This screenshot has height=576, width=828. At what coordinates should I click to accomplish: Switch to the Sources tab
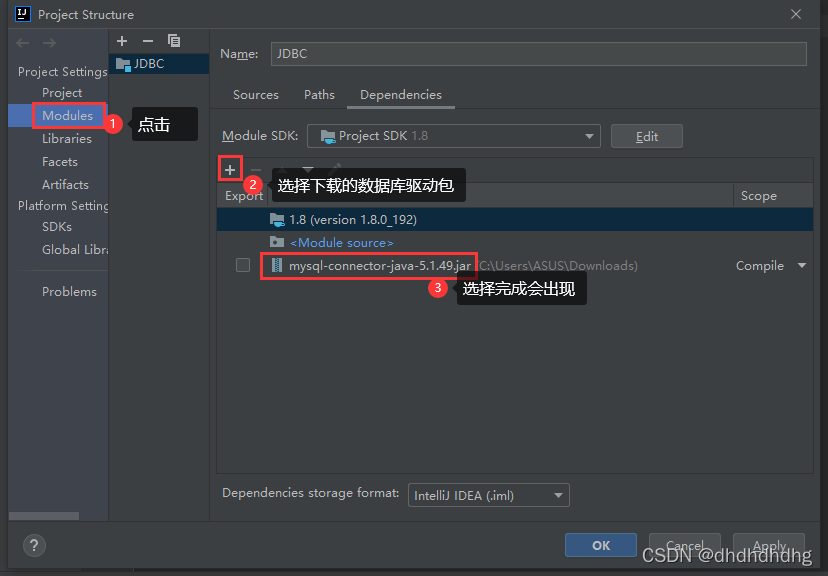click(x=256, y=95)
